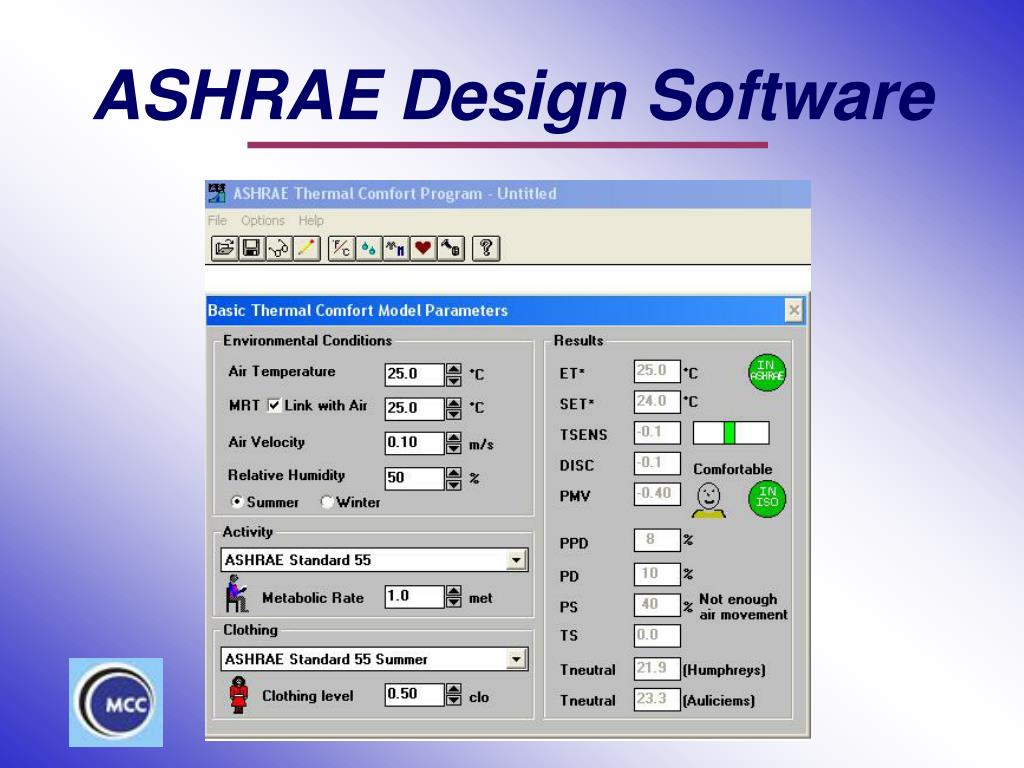Click the MCC logo on the slide
Viewport: 1024px width, 768px height.
[x=116, y=703]
